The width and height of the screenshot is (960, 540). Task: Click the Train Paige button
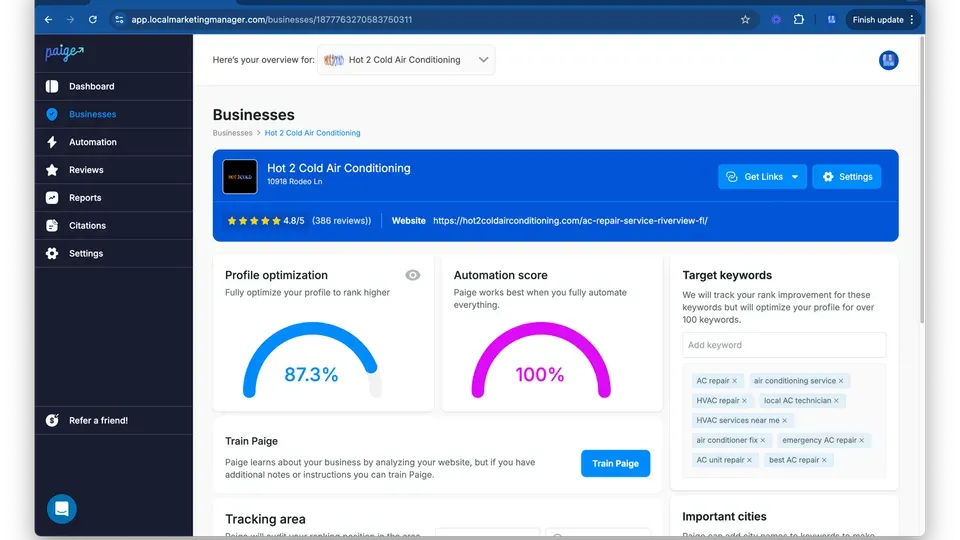[x=615, y=463]
